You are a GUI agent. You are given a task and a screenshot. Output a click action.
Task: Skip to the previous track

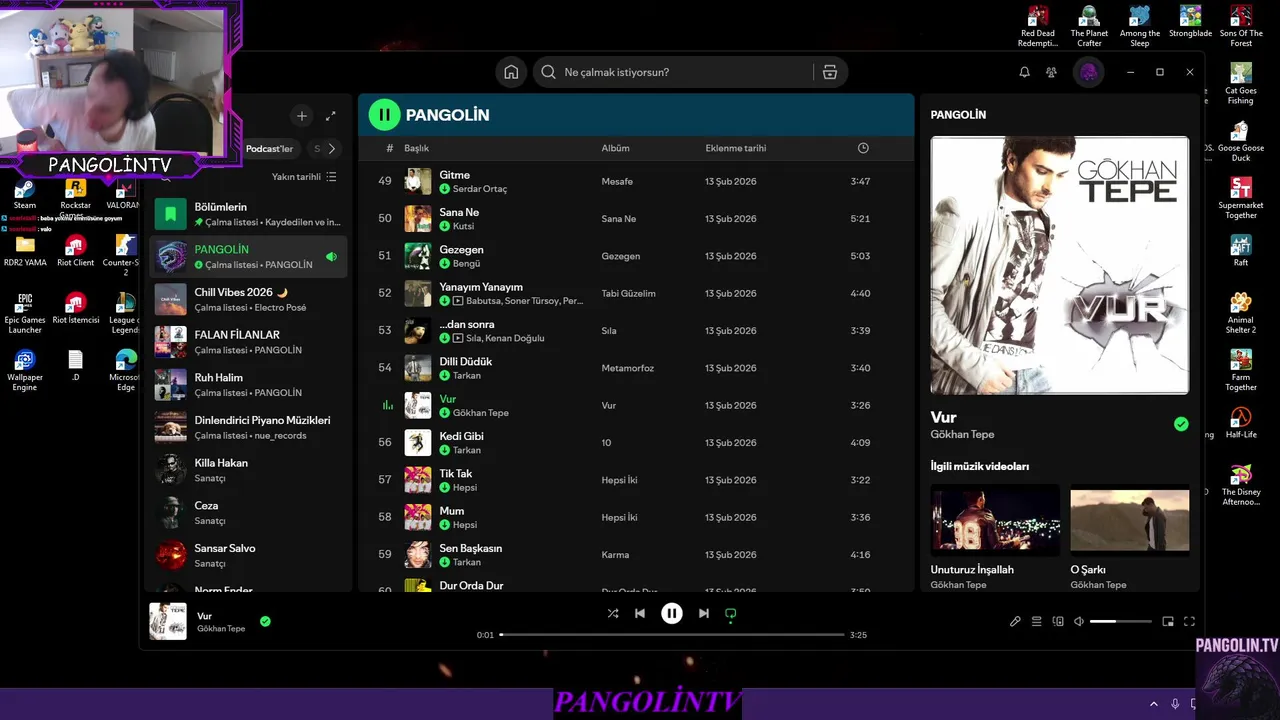(x=640, y=614)
